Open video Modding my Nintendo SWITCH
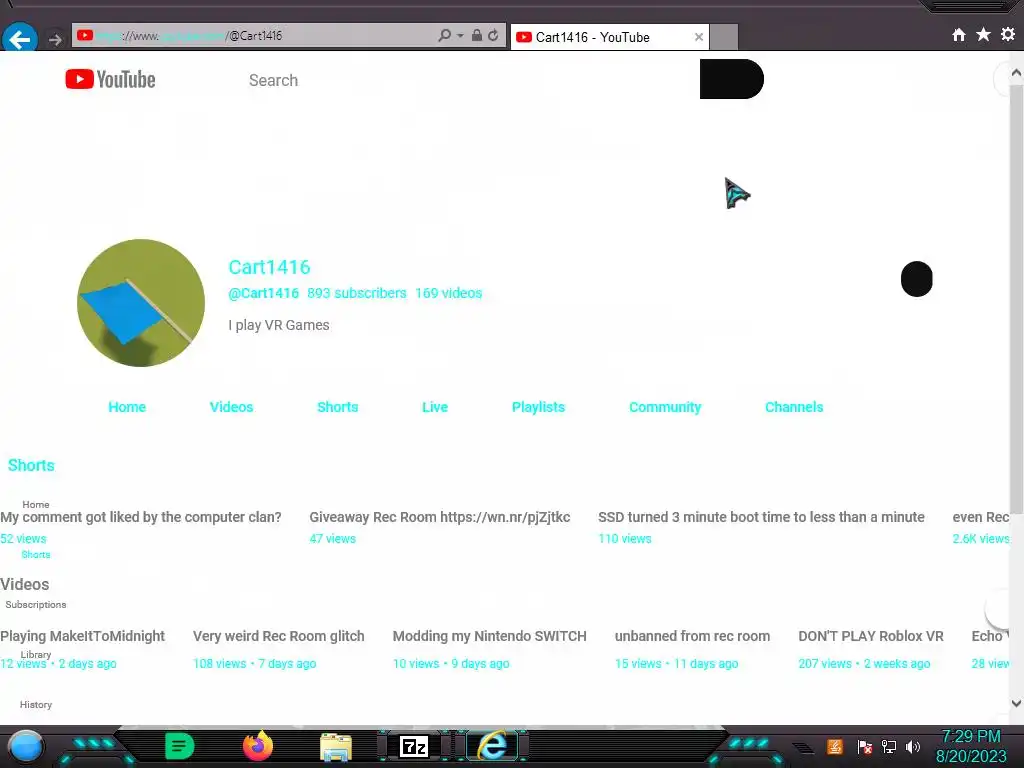The image size is (1024, 768). point(490,636)
